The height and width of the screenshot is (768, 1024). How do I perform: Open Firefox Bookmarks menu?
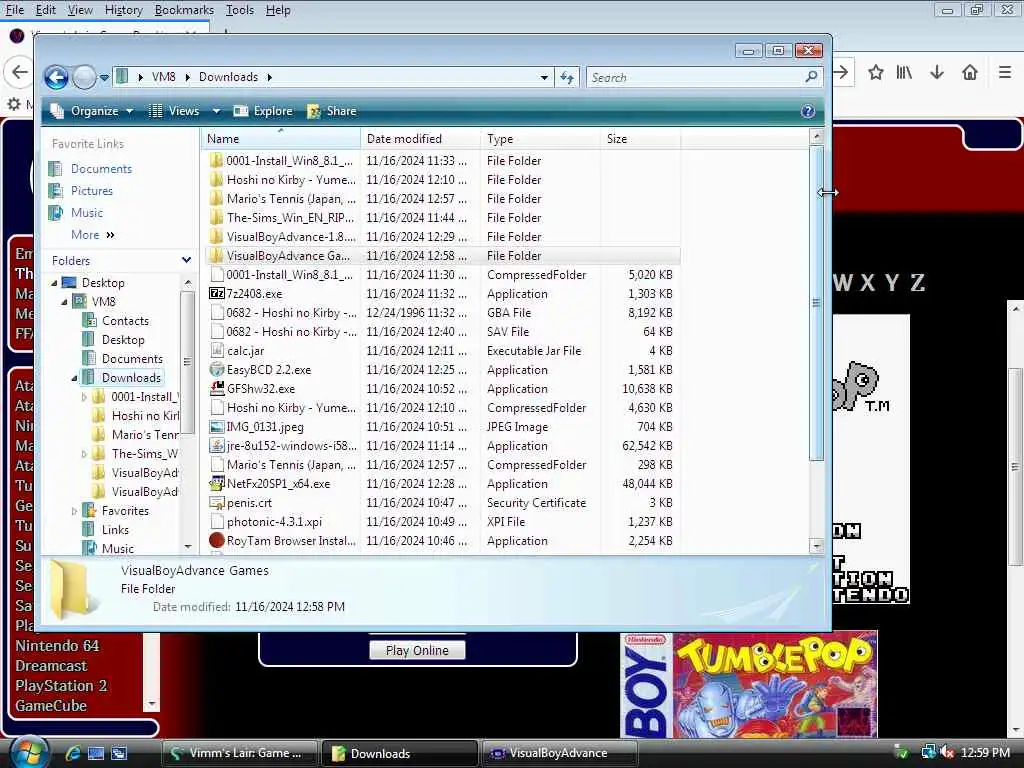pos(184,10)
